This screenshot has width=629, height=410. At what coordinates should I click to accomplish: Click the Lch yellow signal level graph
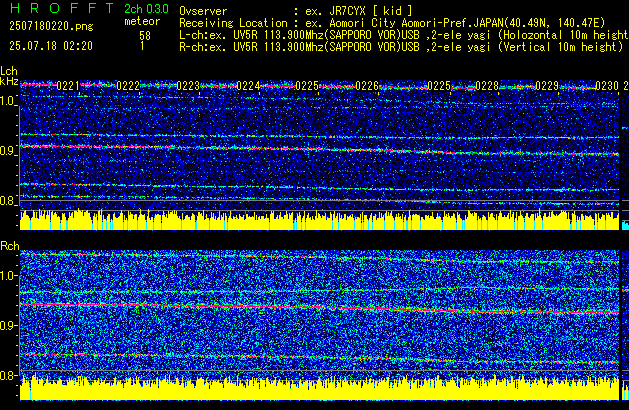319,220
